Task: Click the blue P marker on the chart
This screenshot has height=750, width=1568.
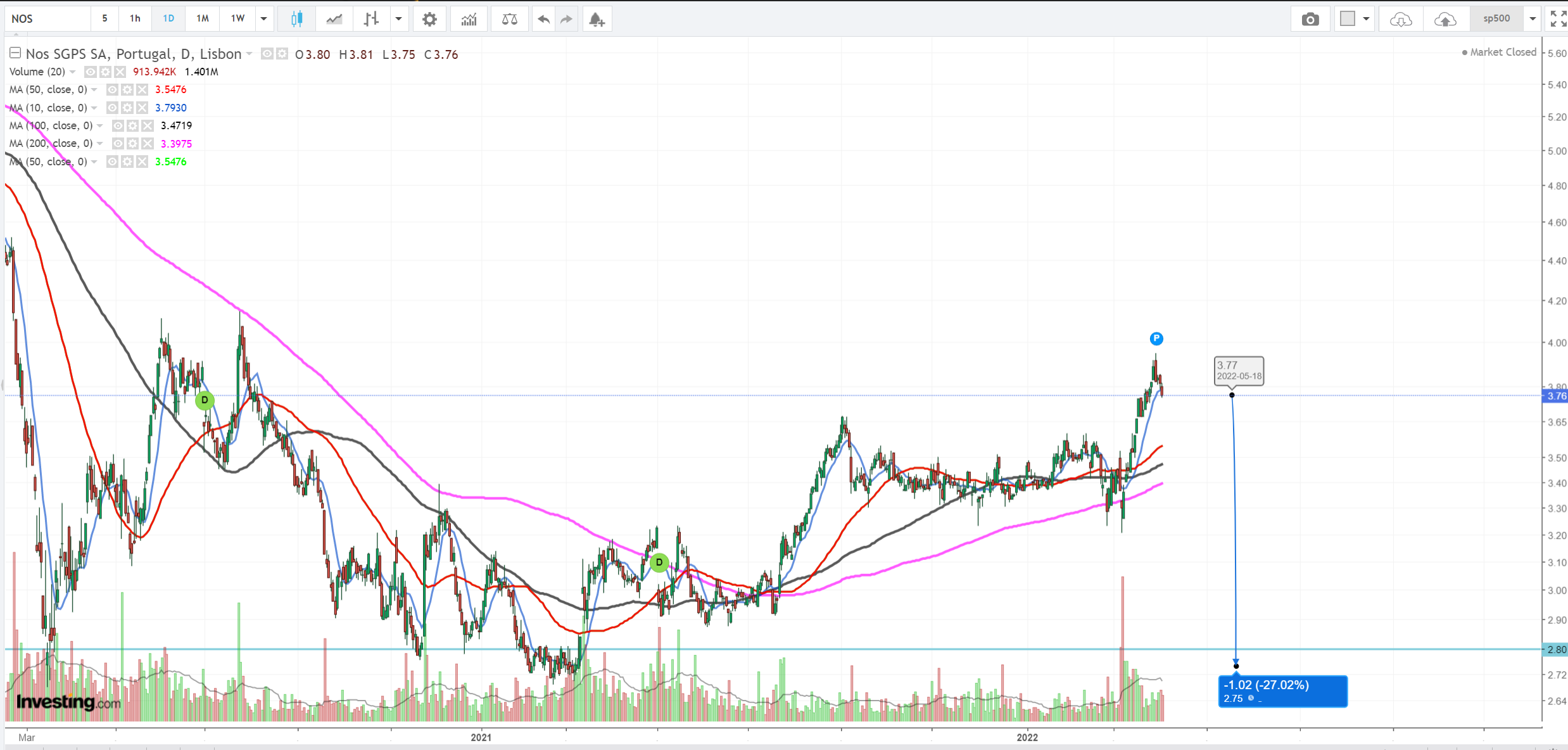Action: point(1156,339)
